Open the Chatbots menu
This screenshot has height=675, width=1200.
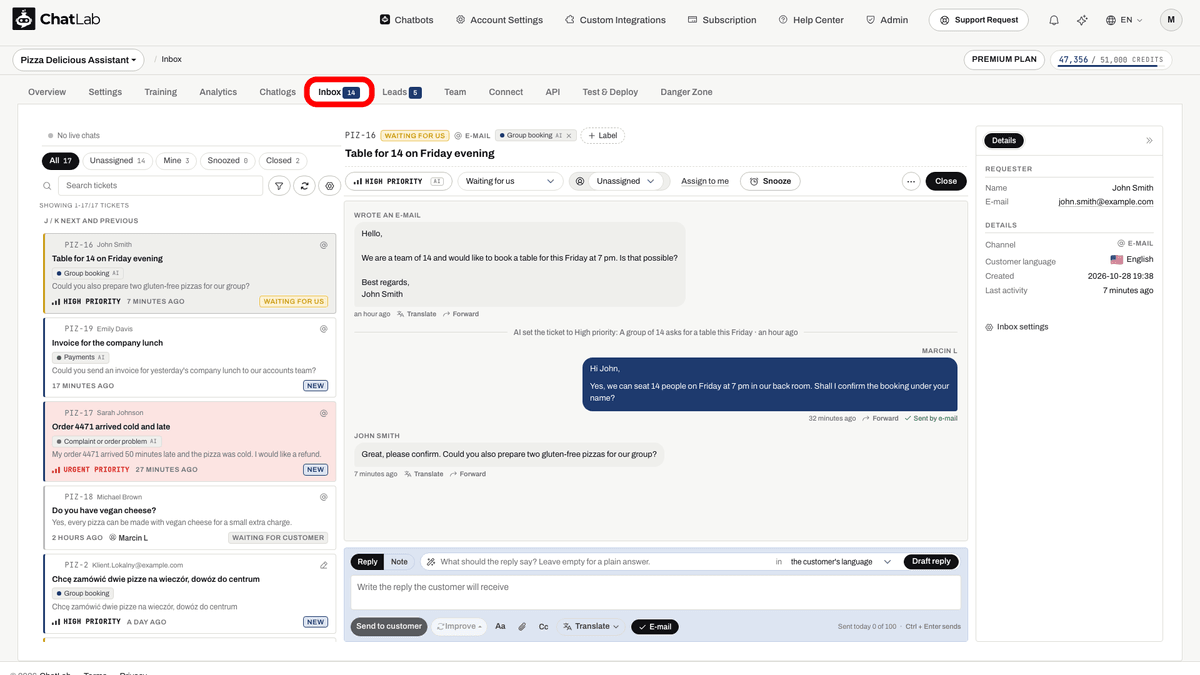click(407, 20)
